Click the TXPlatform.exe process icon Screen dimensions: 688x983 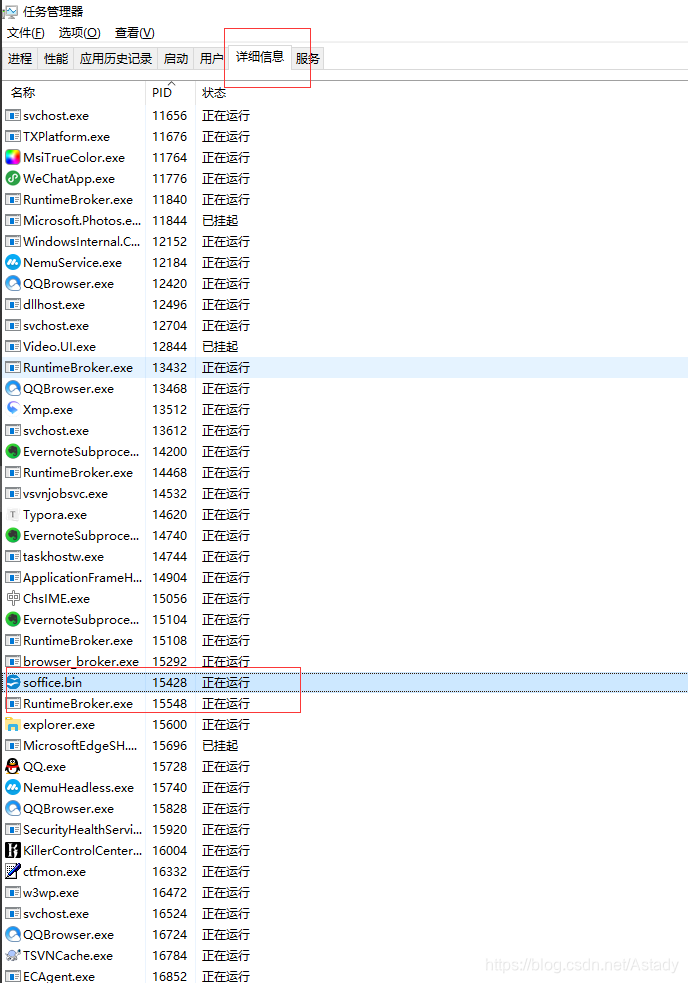click(13, 137)
